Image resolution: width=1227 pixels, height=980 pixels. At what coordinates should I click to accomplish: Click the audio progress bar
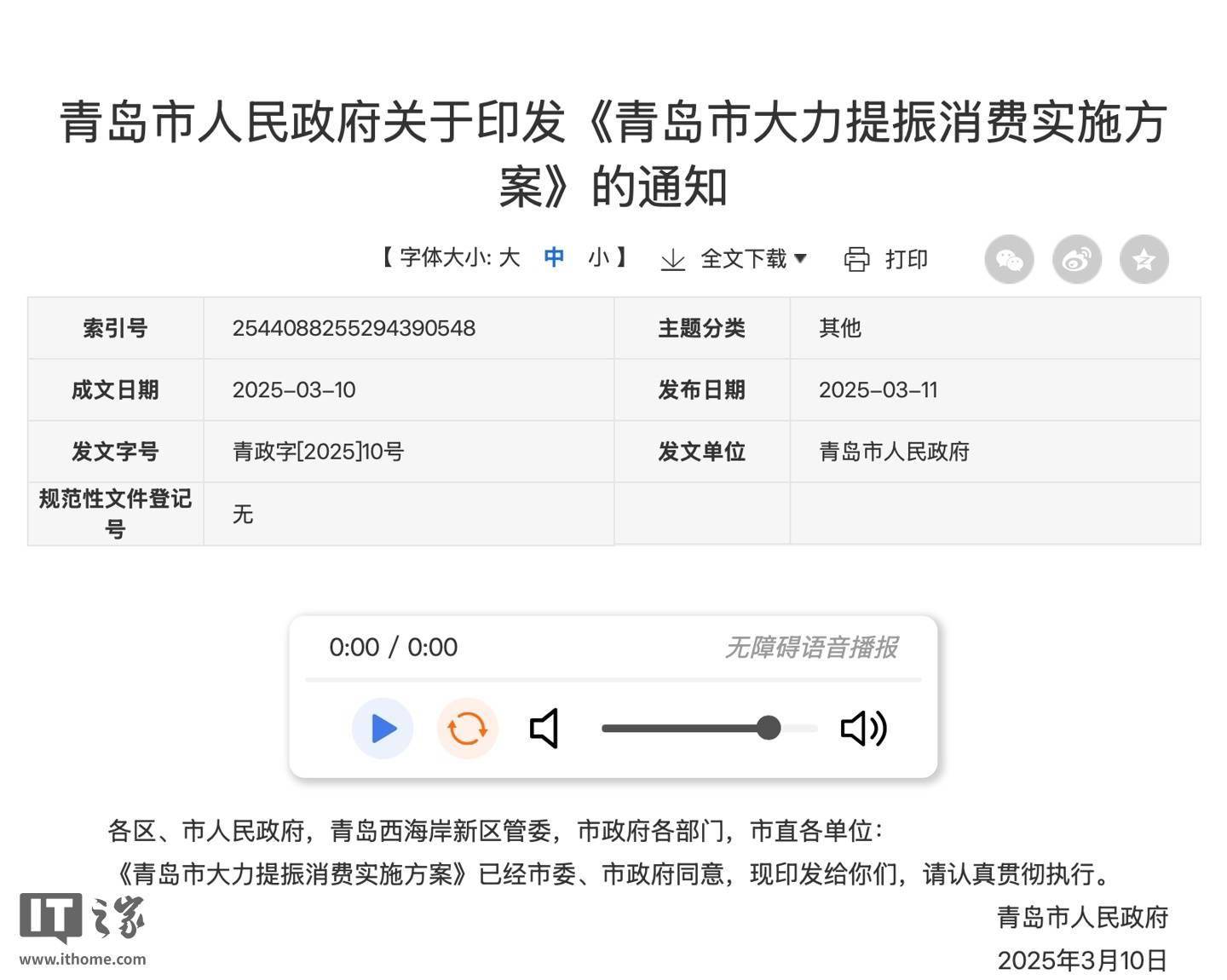pos(613,679)
